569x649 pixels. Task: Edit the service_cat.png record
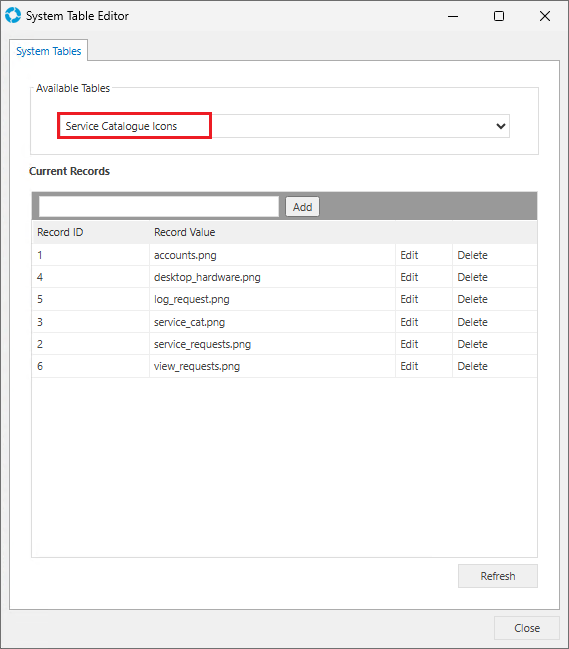[x=409, y=322]
